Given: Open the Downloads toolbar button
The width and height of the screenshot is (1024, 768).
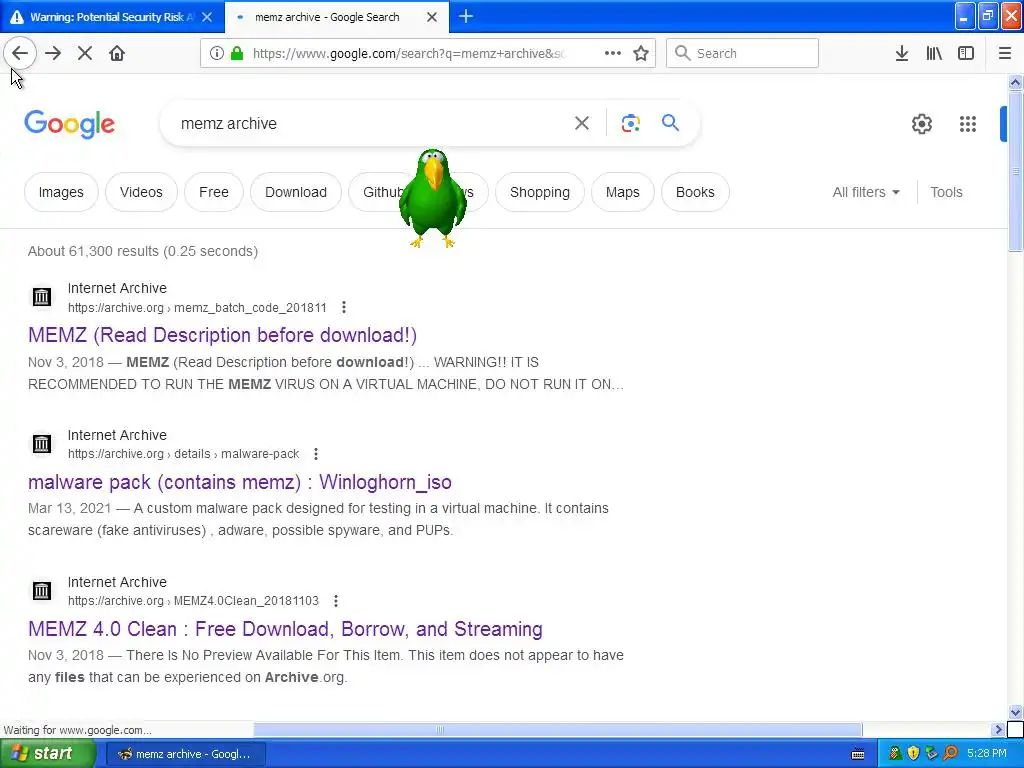Looking at the screenshot, I should [902, 54].
